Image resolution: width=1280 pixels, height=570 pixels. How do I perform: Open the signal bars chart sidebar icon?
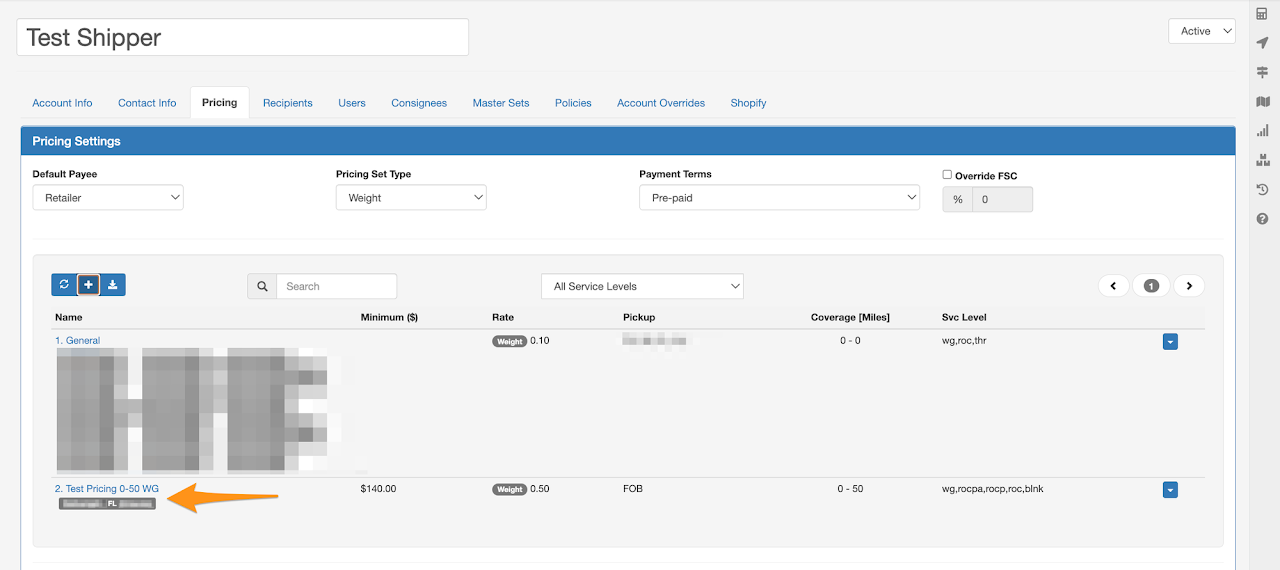point(1262,130)
